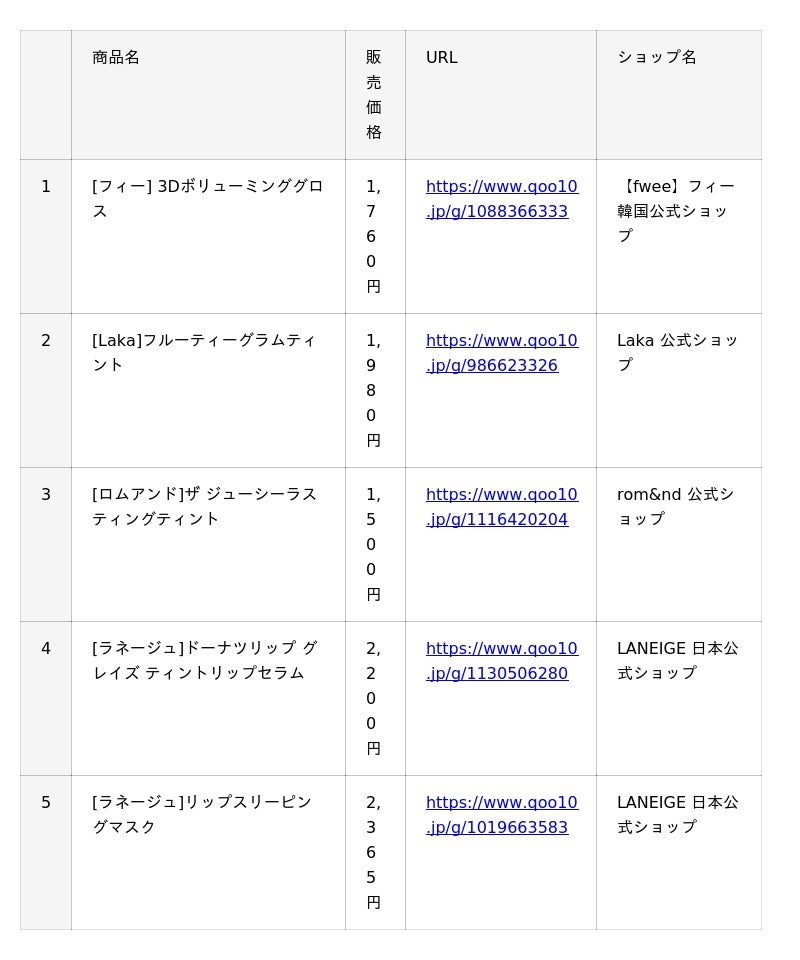Select the [ロムアンド]ザ ジューシーラスティングティント cell

pyautogui.click(x=204, y=507)
